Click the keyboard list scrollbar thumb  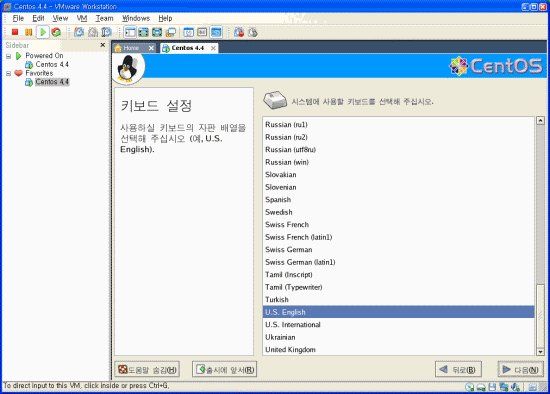click(540, 315)
